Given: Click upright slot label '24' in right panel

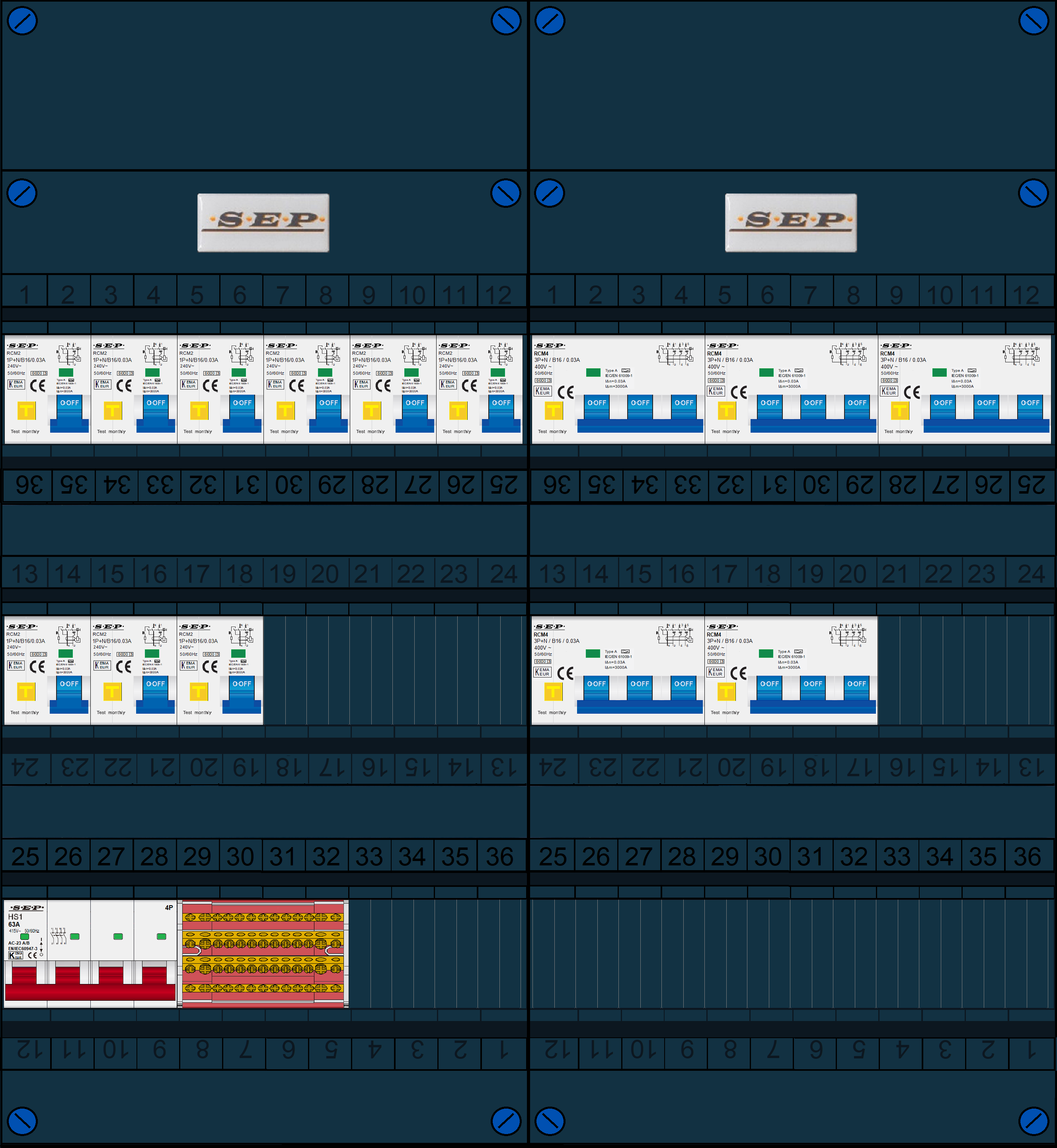Looking at the screenshot, I should coord(1031,574).
